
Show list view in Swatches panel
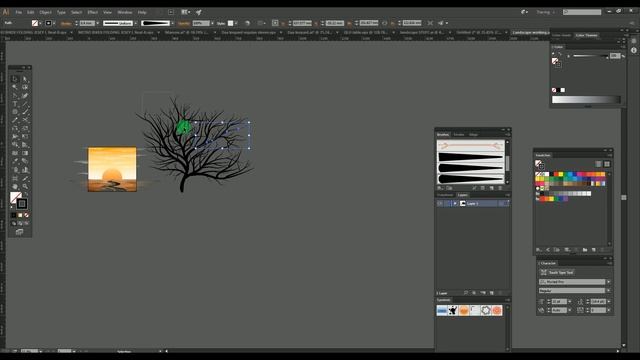pos(598,164)
